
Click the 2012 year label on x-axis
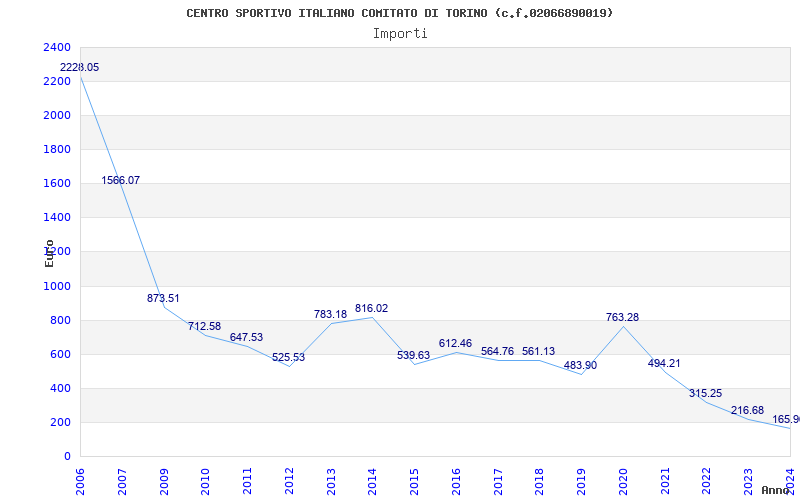(289, 482)
